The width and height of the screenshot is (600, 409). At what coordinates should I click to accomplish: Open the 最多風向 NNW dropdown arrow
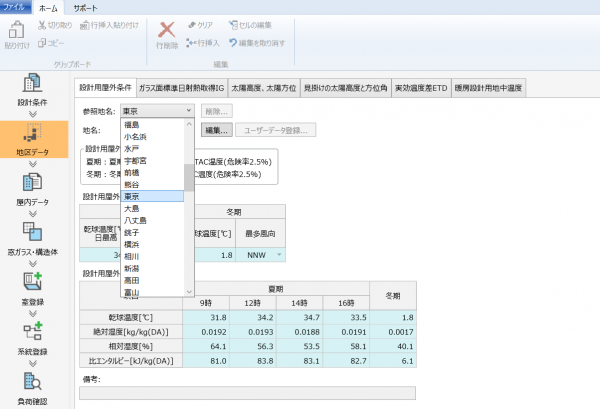[x=279, y=255]
